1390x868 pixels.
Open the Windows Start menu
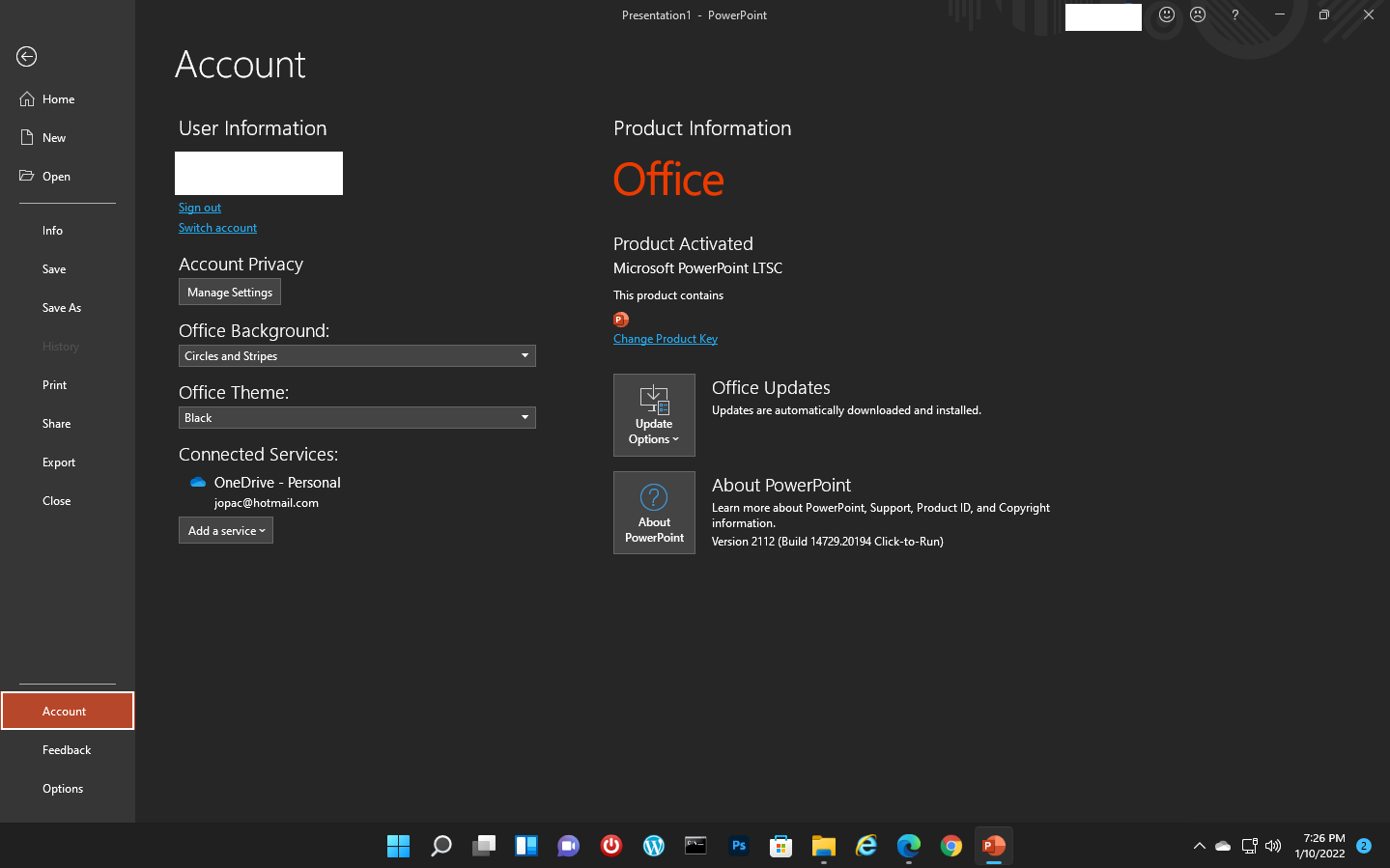pyautogui.click(x=398, y=846)
